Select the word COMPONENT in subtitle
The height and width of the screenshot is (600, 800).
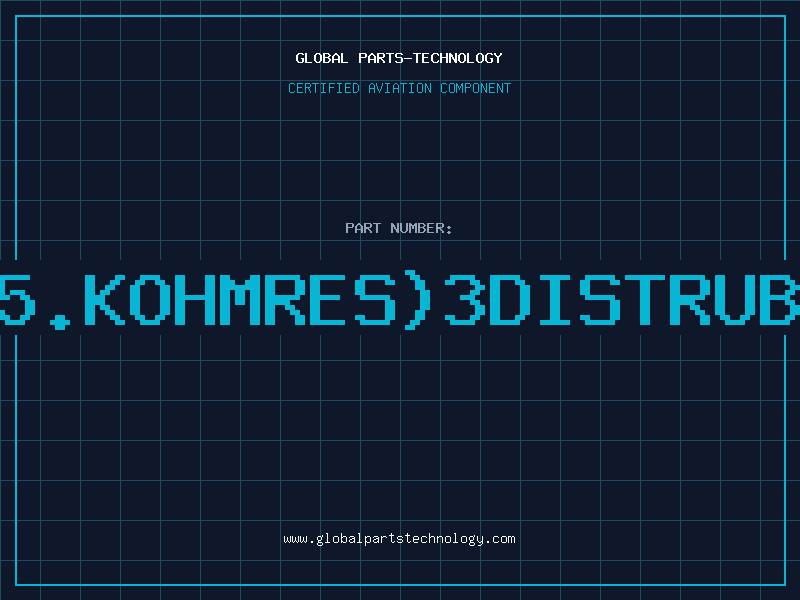point(476,88)
